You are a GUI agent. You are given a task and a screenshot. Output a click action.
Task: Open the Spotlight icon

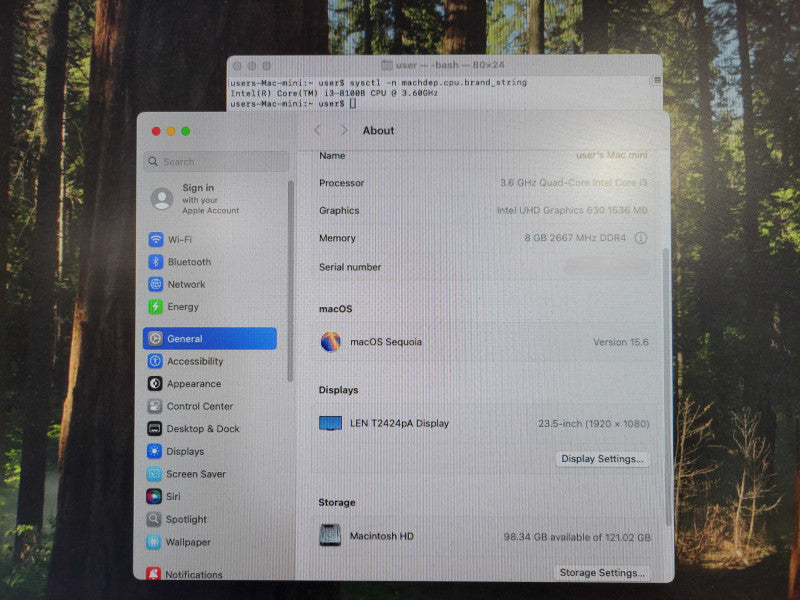154,519
